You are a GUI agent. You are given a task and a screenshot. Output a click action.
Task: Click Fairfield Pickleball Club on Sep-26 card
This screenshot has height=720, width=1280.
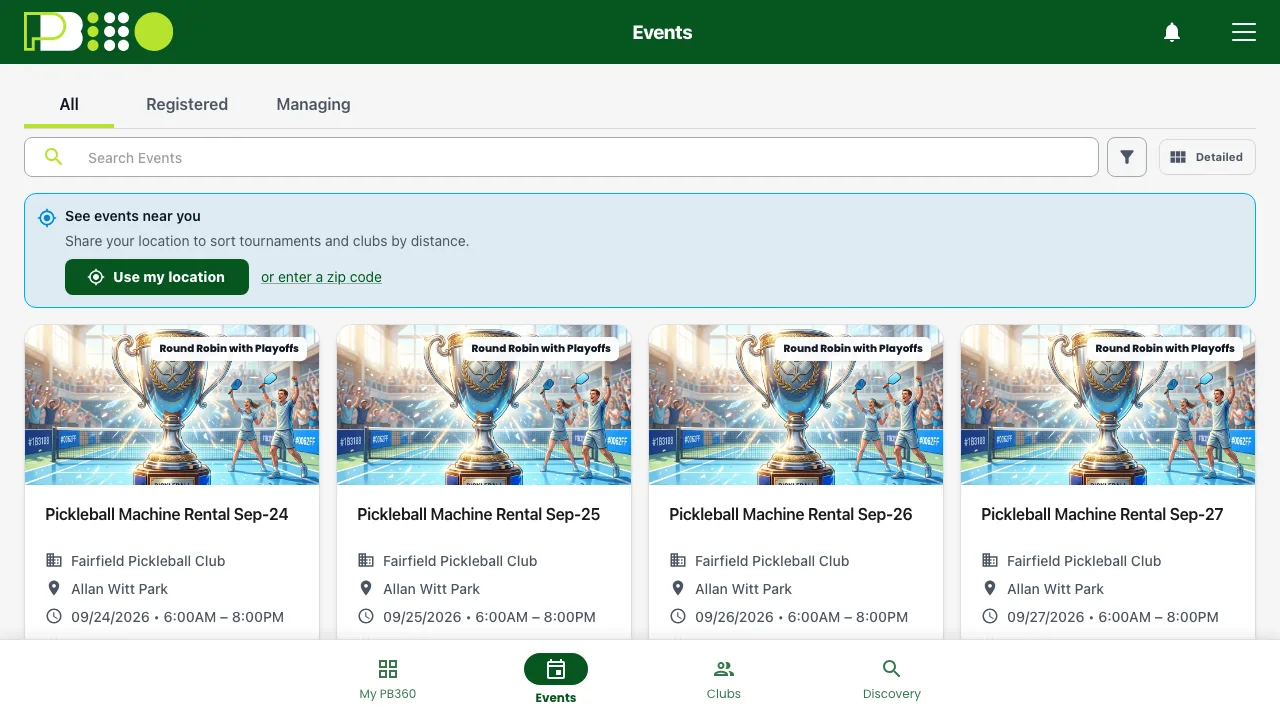(772, 561)
